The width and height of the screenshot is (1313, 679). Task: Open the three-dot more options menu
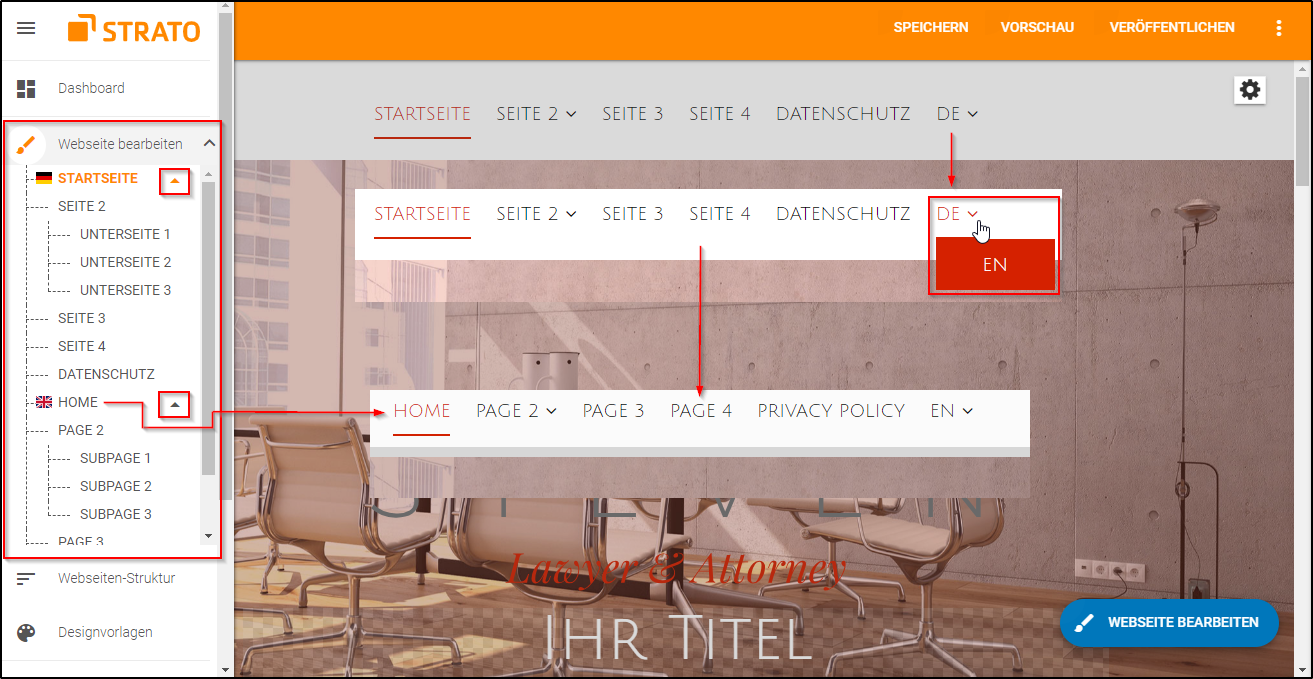point(1278,28)
